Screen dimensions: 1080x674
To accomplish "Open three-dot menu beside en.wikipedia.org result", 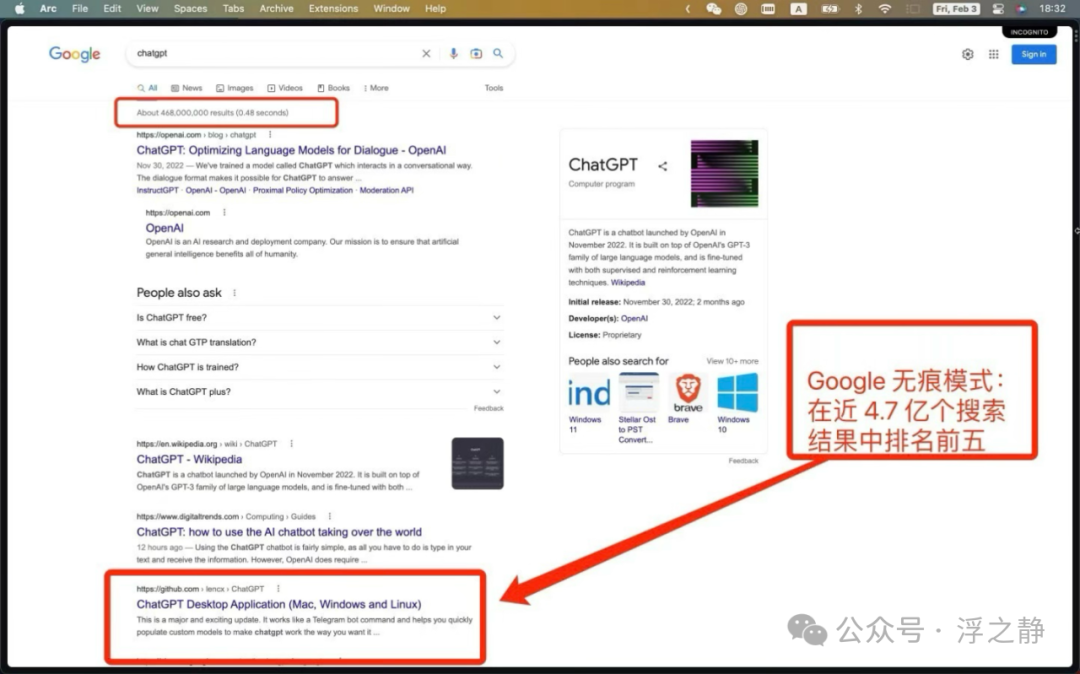I will tap(291, 444).
